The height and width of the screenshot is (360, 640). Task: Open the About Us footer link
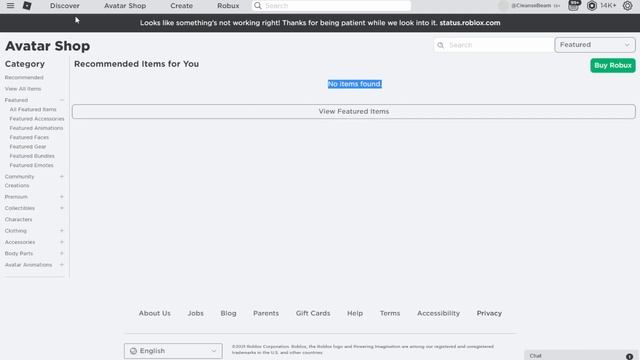(155, 313)
